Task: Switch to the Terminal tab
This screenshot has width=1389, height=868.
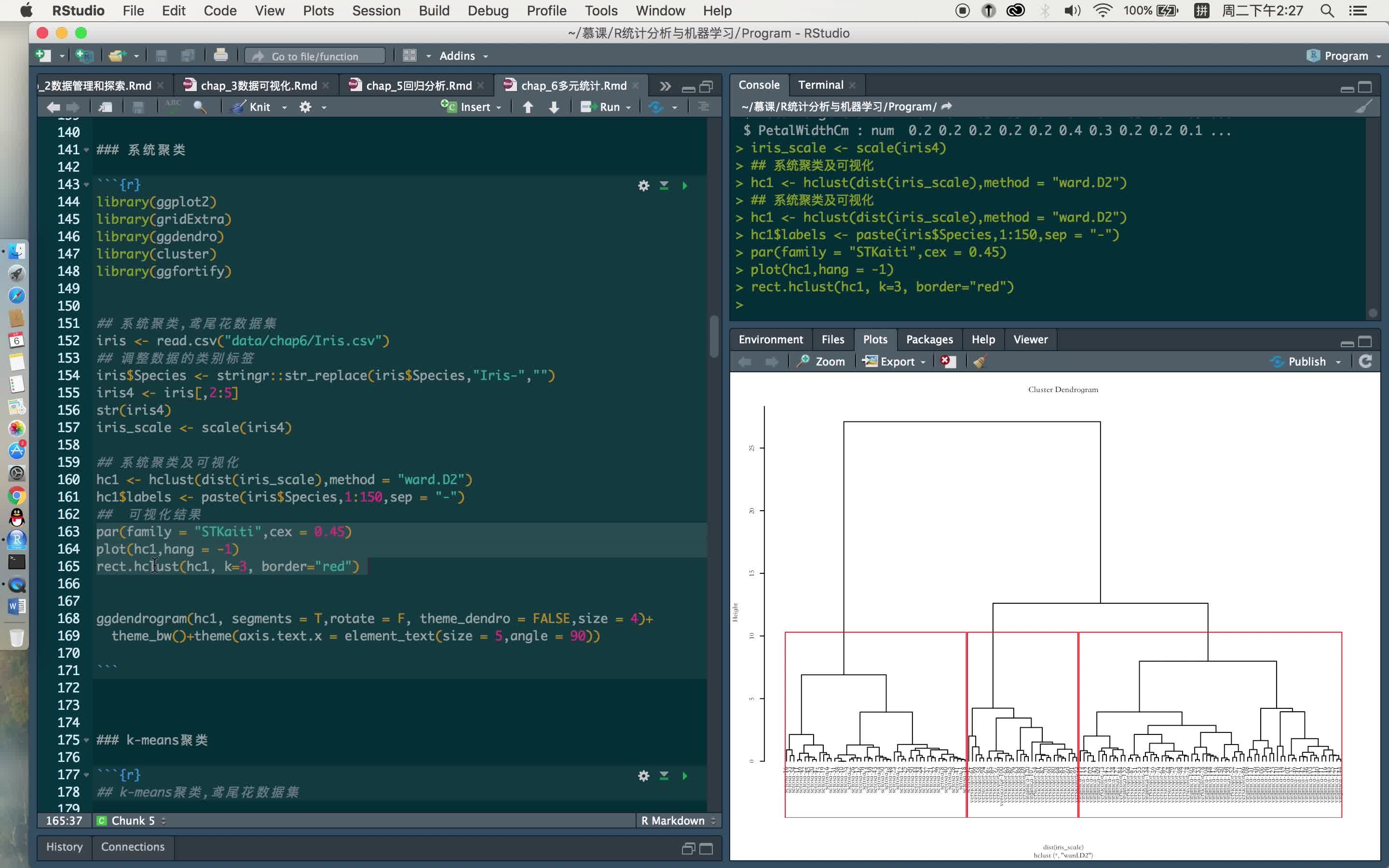Action: click(820, 85)
